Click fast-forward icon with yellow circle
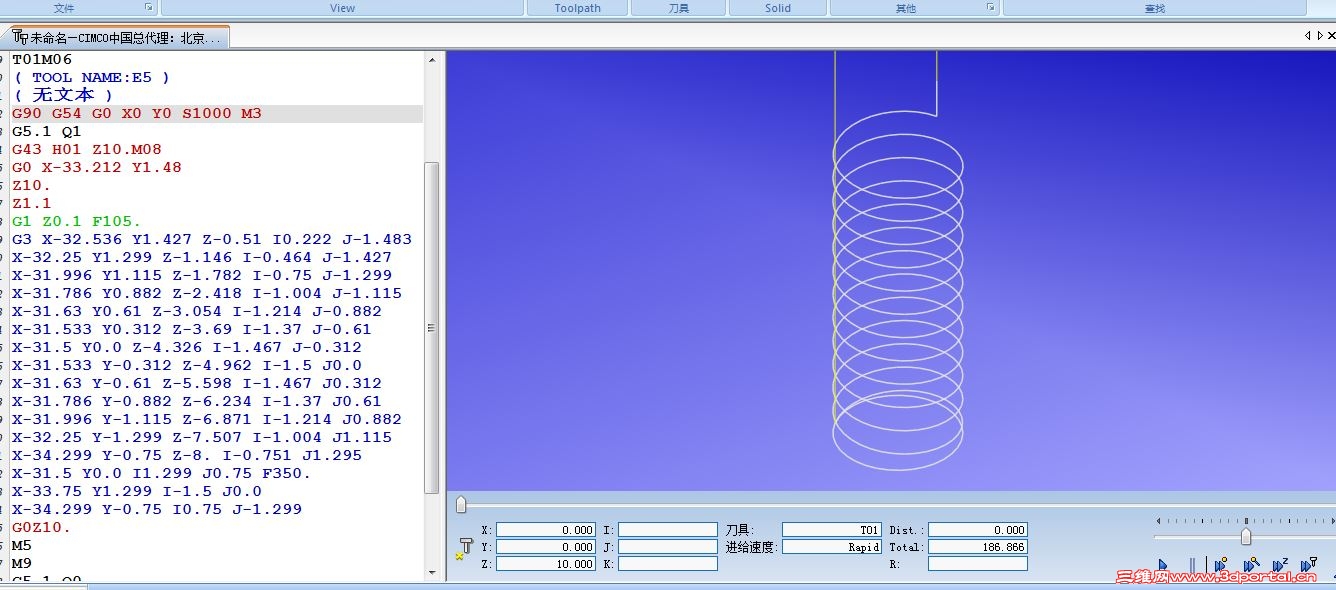 [x=1221, y=565]
